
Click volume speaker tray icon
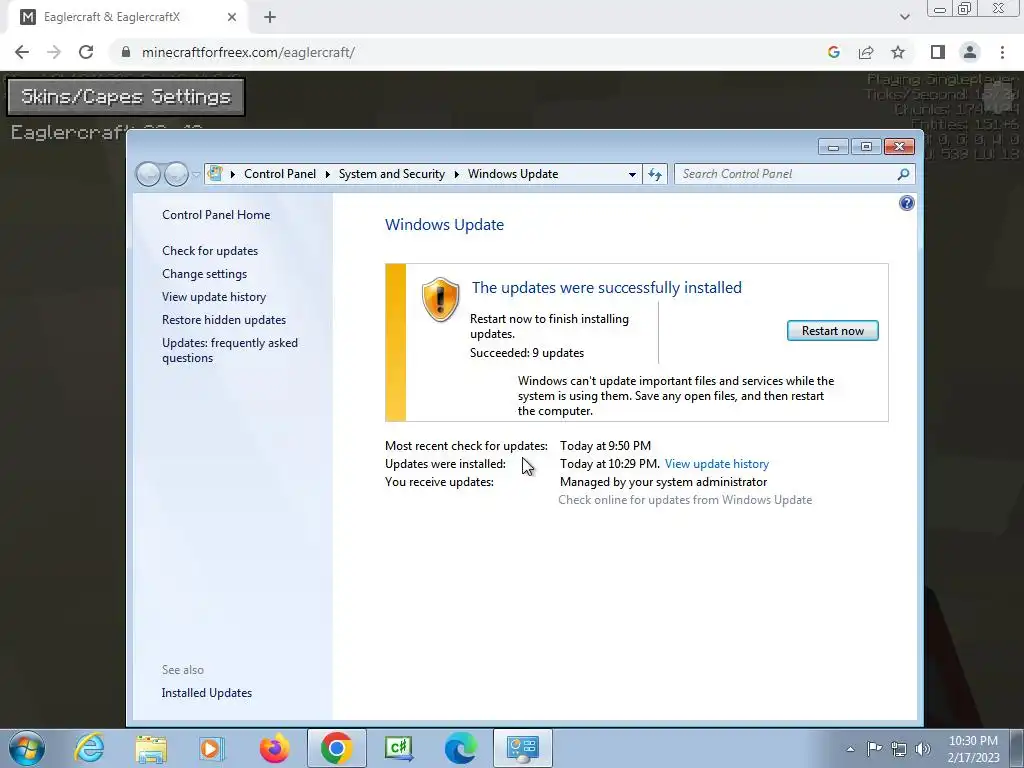coord(923,749)
